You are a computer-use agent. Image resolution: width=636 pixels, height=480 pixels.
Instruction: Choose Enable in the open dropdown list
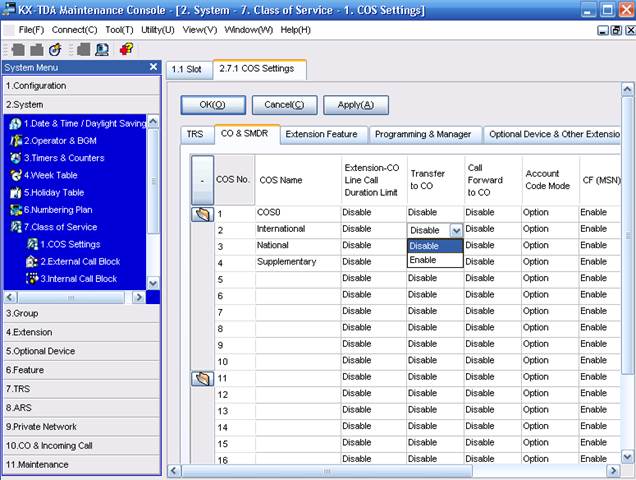click(435, 260)
